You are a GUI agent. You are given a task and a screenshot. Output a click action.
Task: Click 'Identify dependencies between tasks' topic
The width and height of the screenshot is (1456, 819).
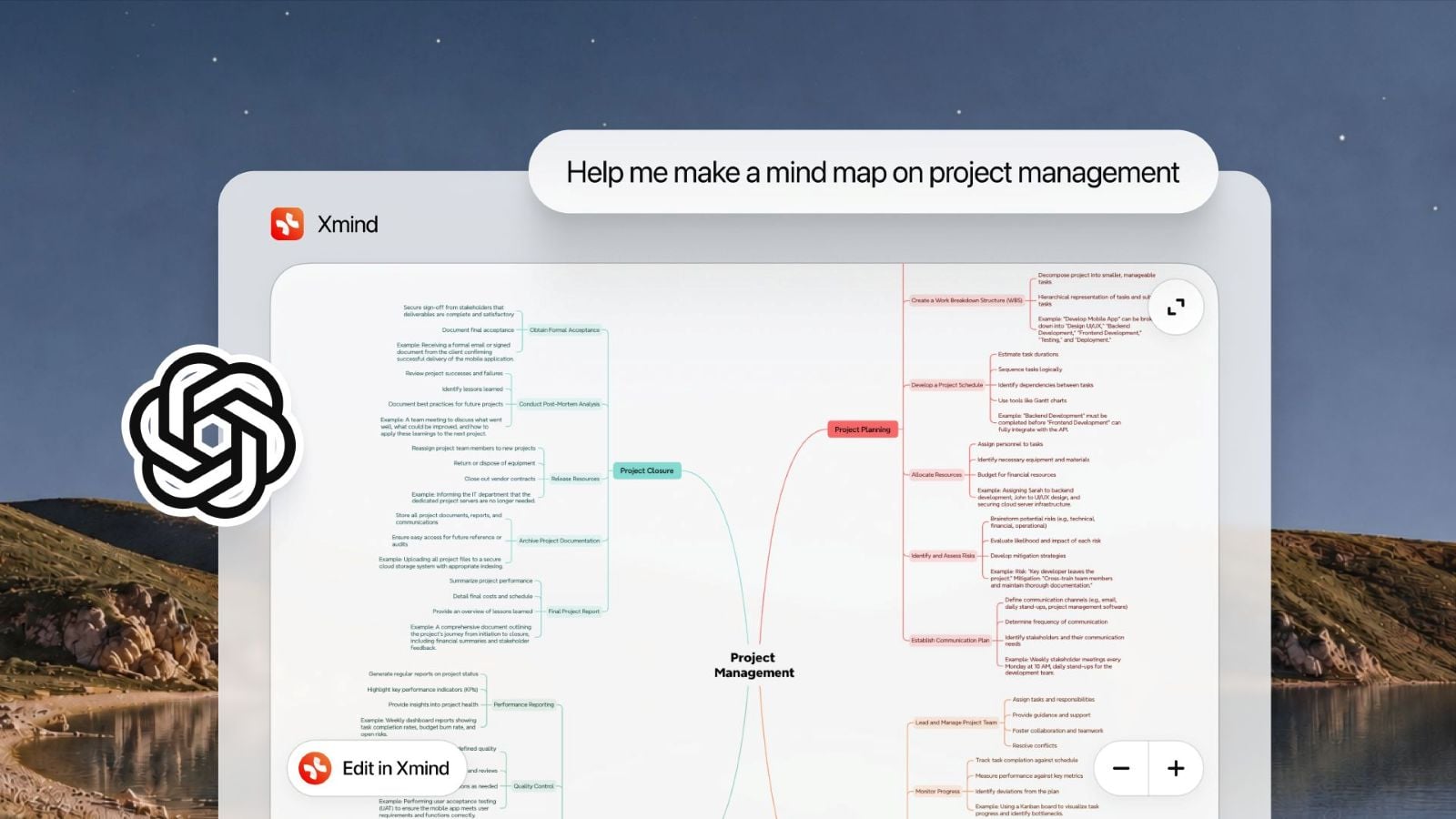(x=1046, y=385)
